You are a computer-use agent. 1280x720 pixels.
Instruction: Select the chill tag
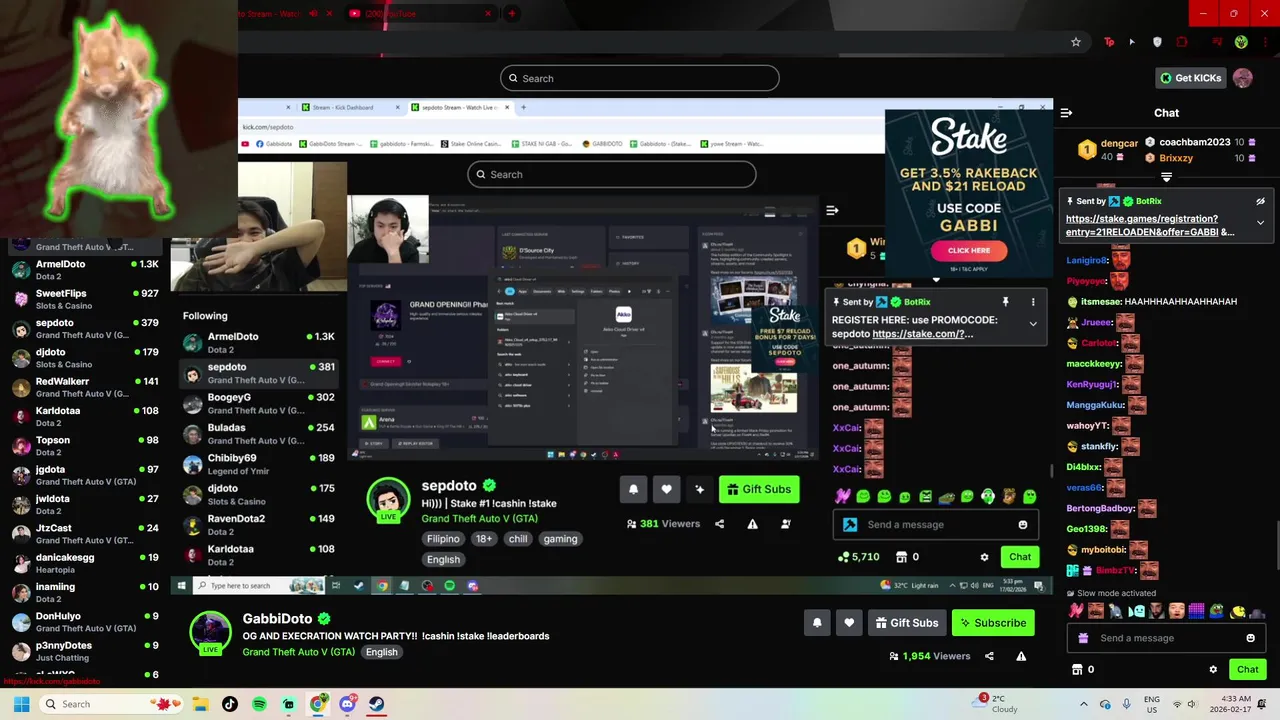point(518,539)
